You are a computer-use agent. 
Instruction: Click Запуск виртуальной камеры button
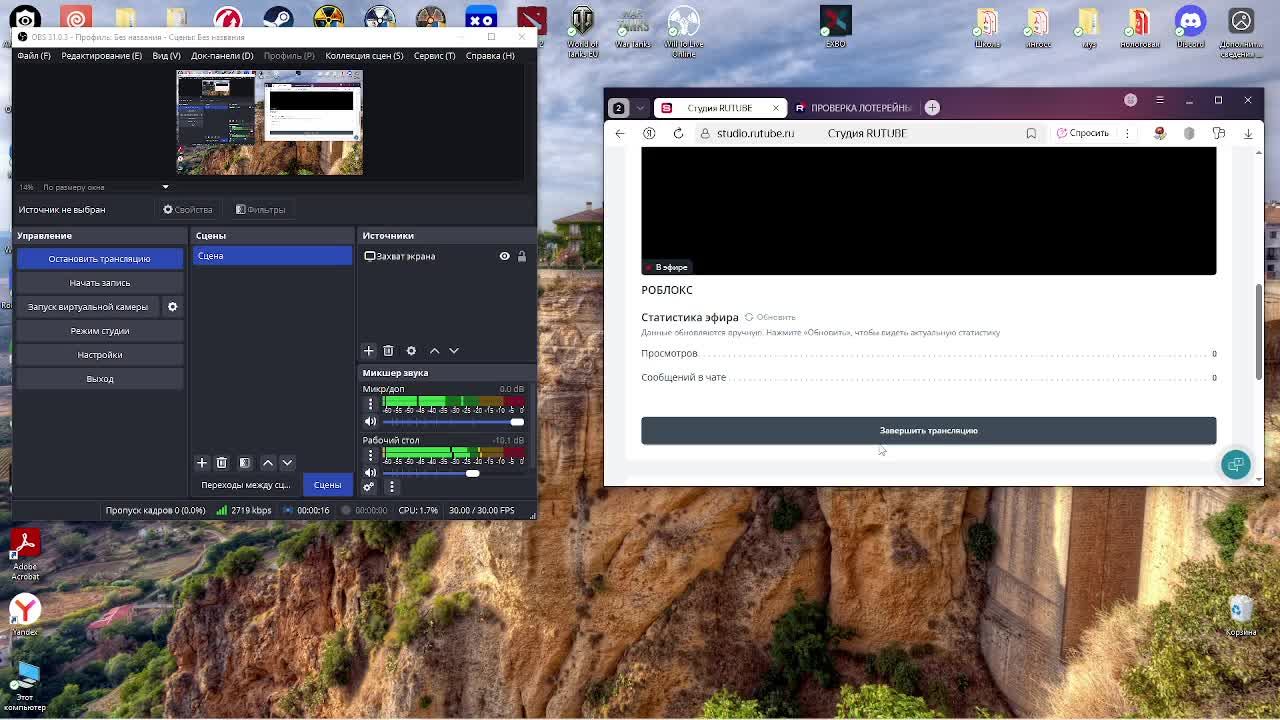88,307
